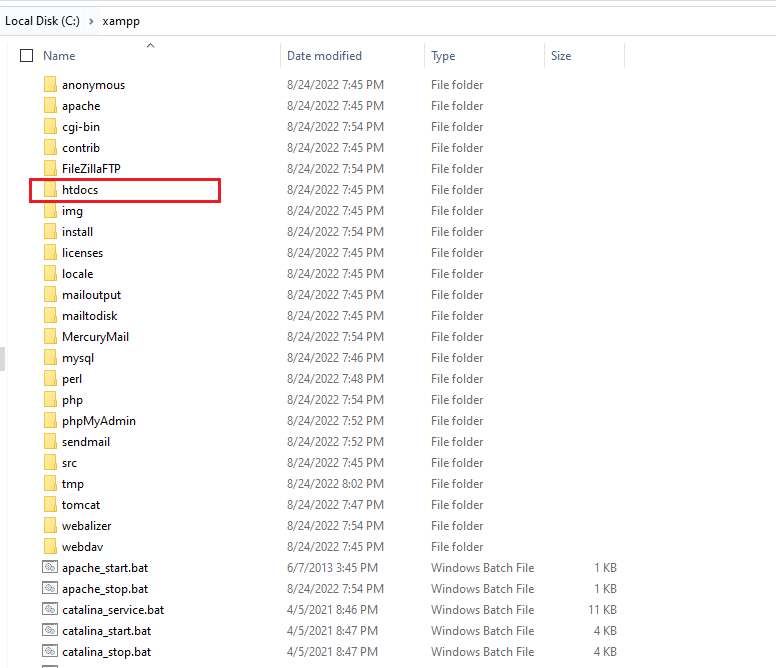This screenshot has height=668, width=776.
Task: Sort files by Size column header
Action: click(561, 56)
